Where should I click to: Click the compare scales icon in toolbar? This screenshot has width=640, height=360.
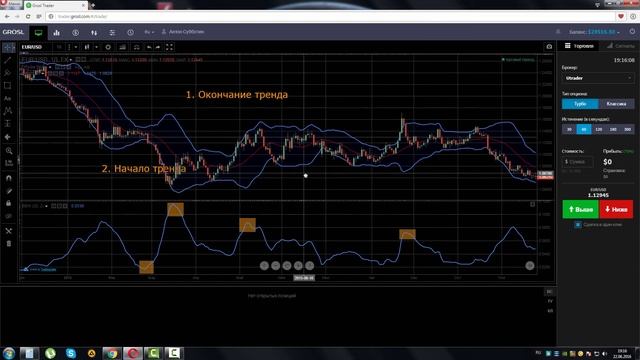pos(137,47)
